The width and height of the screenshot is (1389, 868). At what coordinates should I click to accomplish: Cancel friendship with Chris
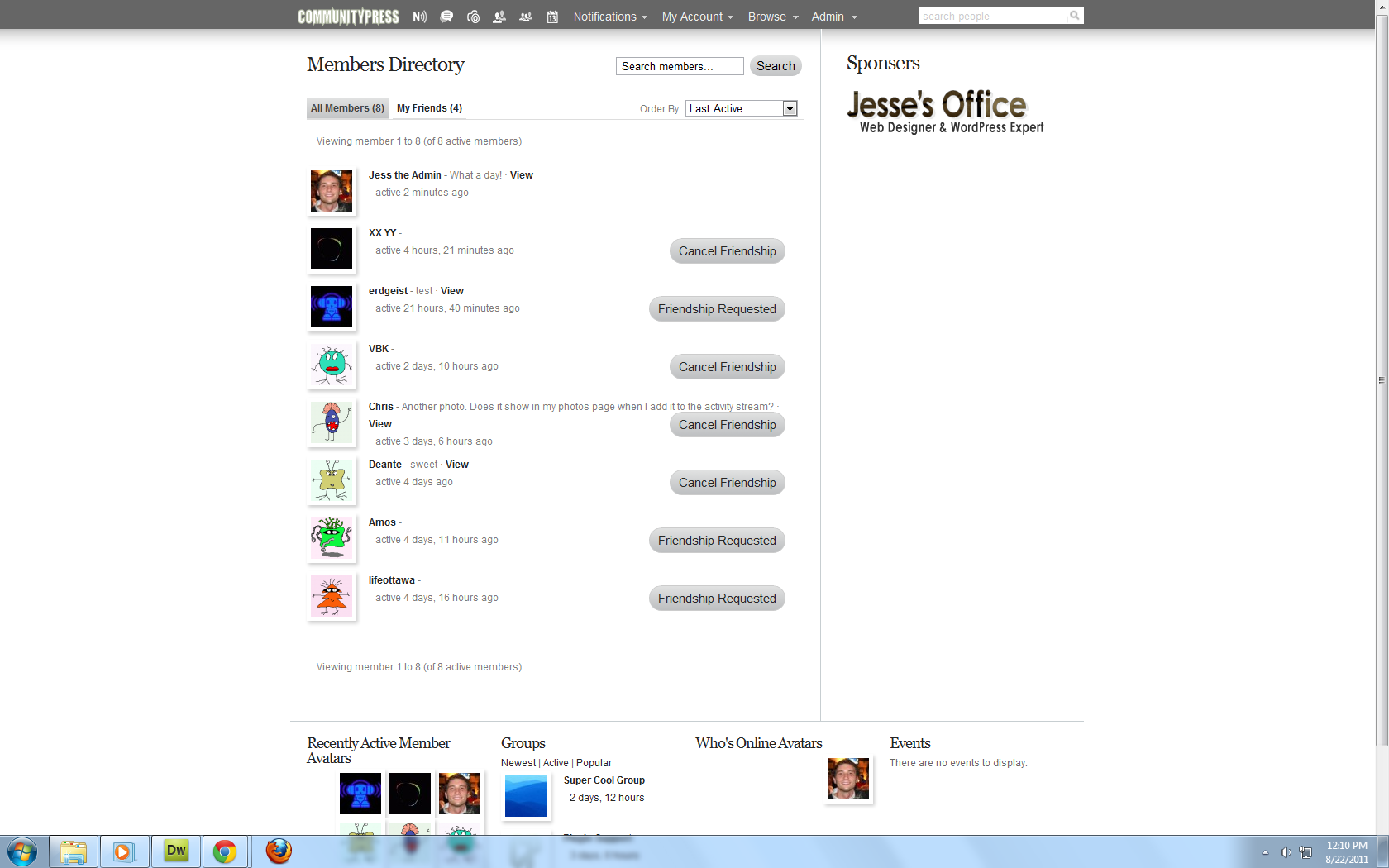[728, 425]
